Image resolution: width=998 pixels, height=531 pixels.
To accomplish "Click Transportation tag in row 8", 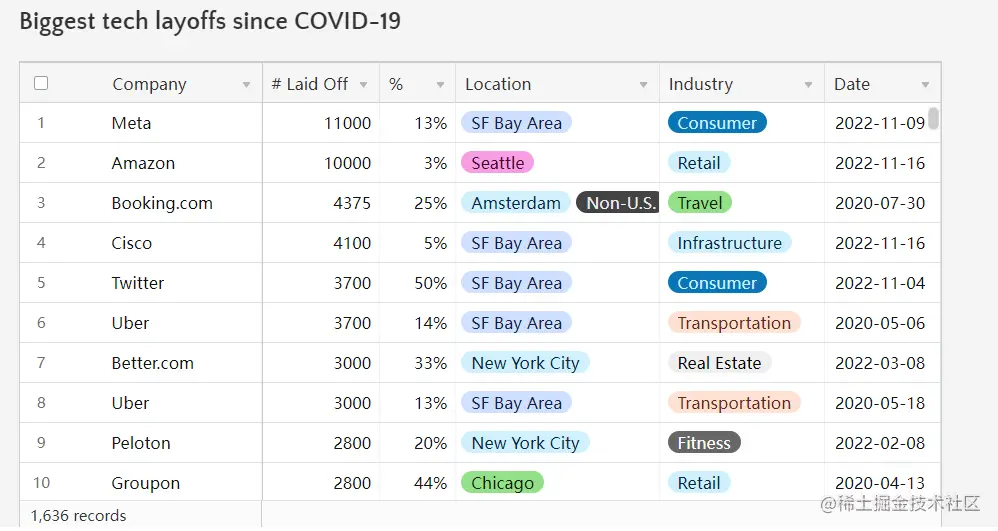I will coord(734,403).
